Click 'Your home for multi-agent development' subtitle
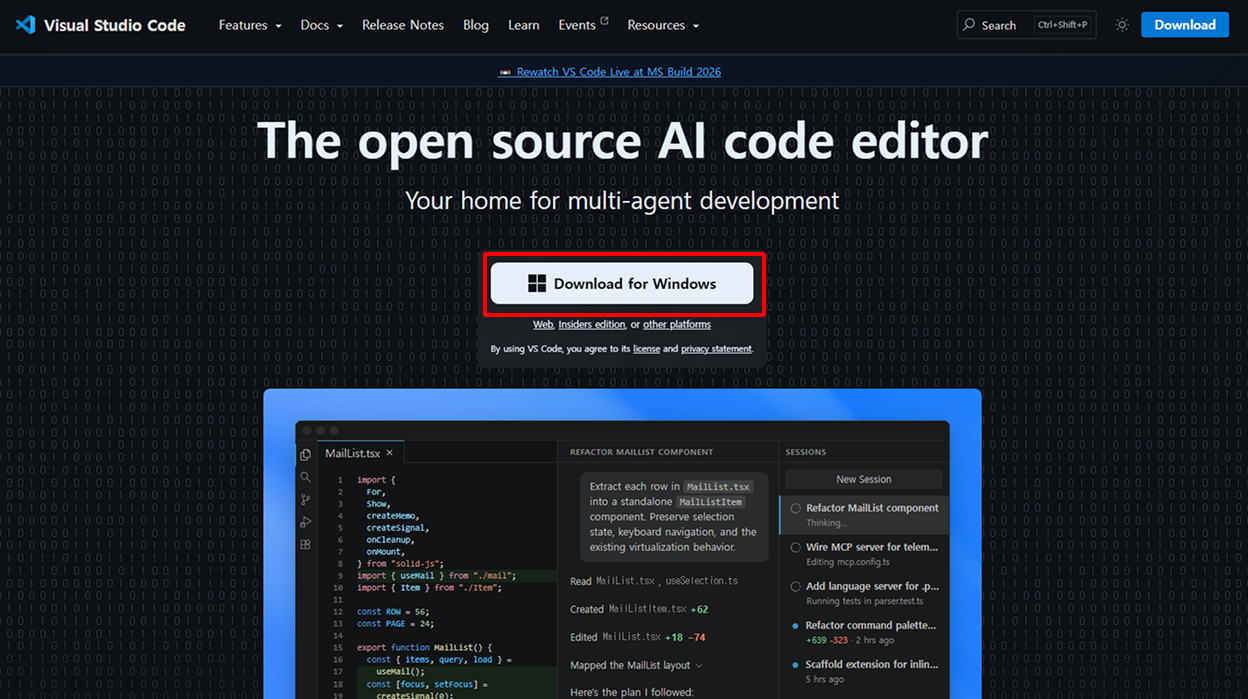Image resolution: width=1248 pixels, height=699 pixels. tap(622, 201)
